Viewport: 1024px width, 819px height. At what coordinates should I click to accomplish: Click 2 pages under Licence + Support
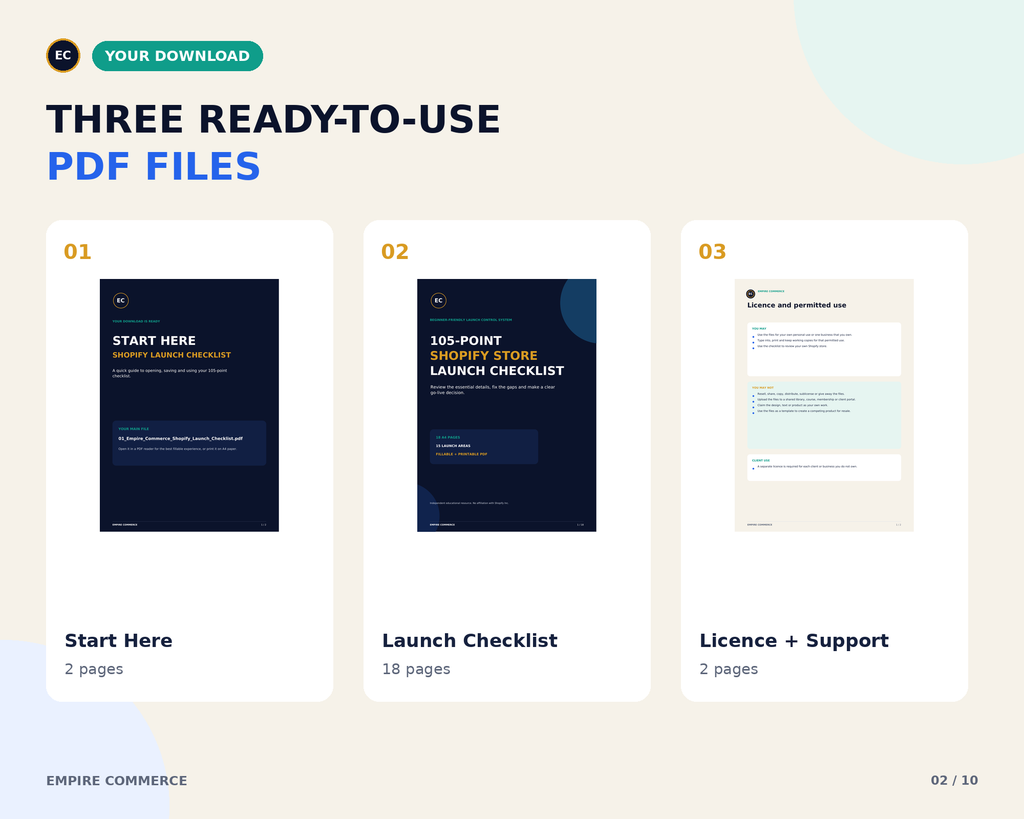point(728,669)
